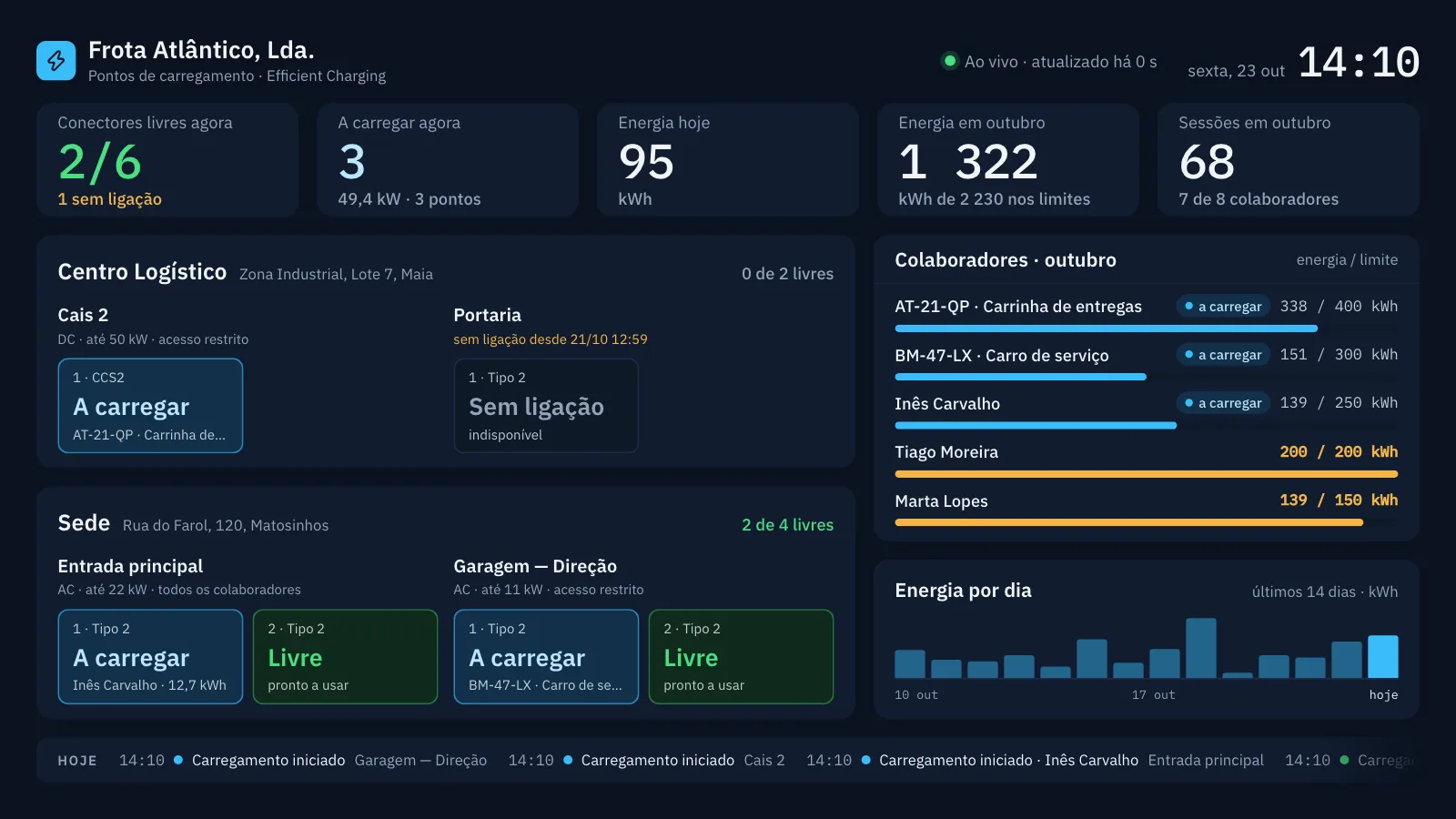Open the Sessões em outubro card
Image resolution: width=1456 pixels, height=819 pixels.
point(1289,160)
